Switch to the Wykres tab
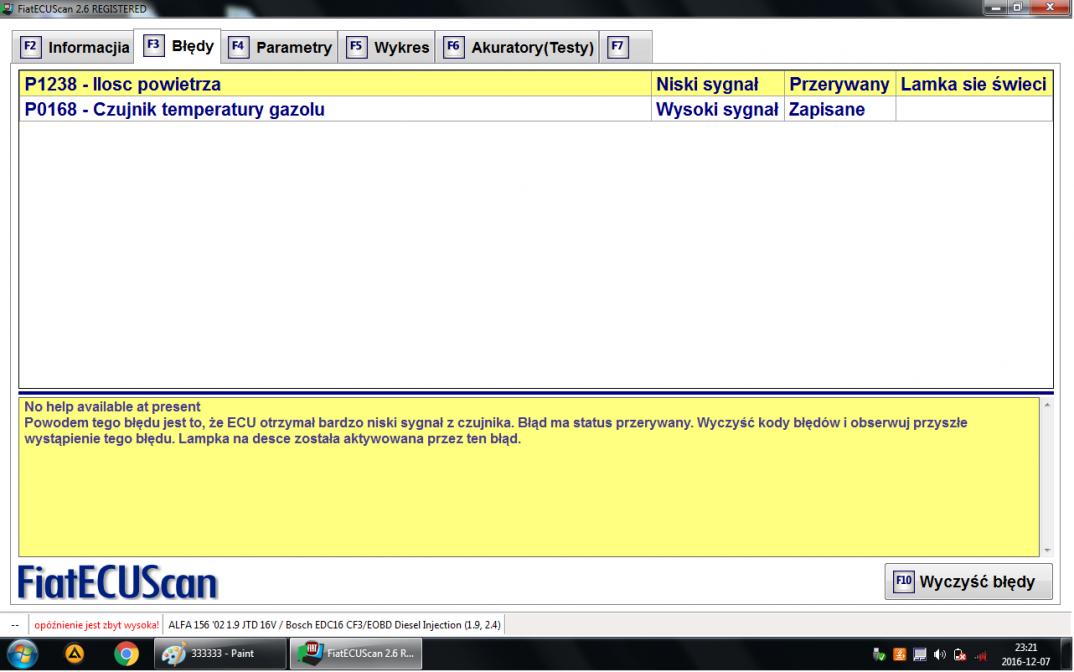This screenshot has width=1074, height=672. point(387,47)
